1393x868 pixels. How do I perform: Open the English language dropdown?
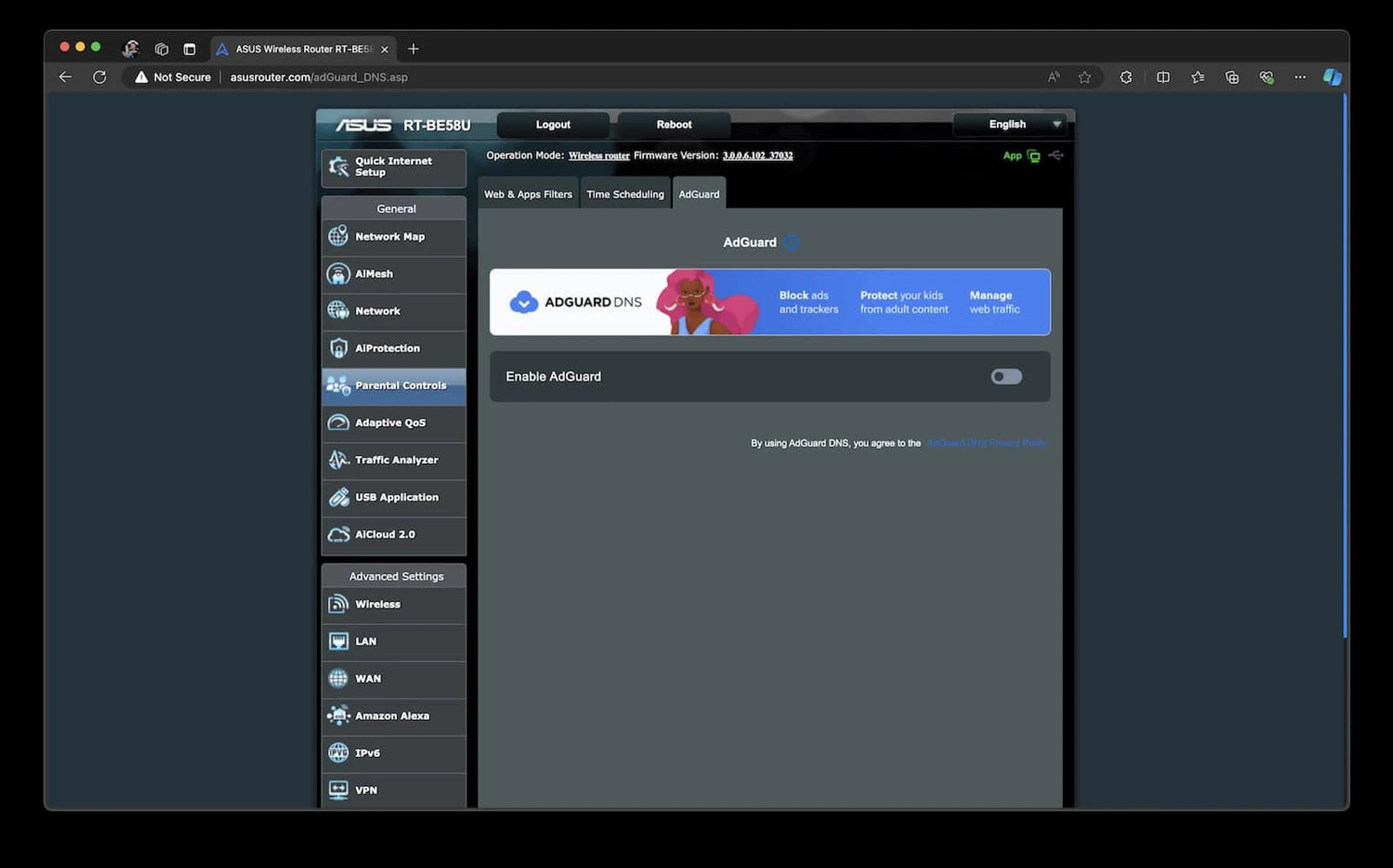click(1010, 124)
